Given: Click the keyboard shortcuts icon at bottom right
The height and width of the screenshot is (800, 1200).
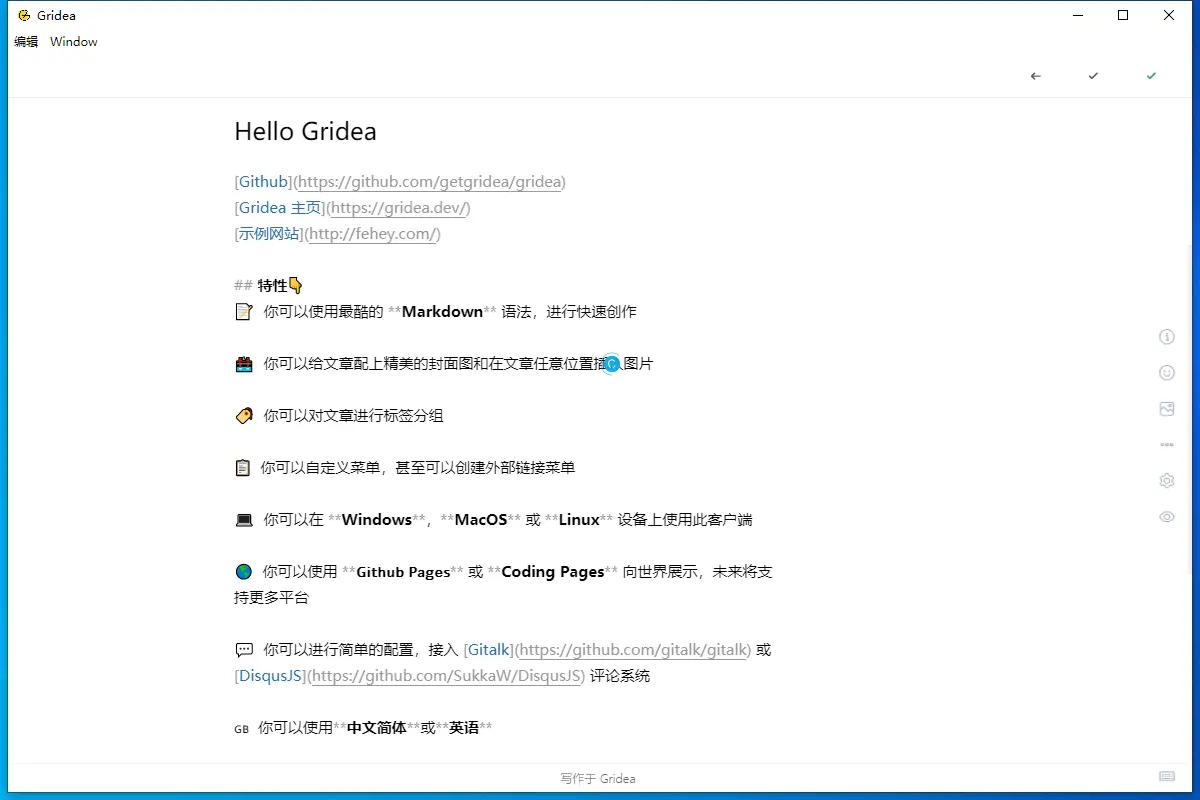Looking at the screenshot, I should click(x=1166, y=777).
